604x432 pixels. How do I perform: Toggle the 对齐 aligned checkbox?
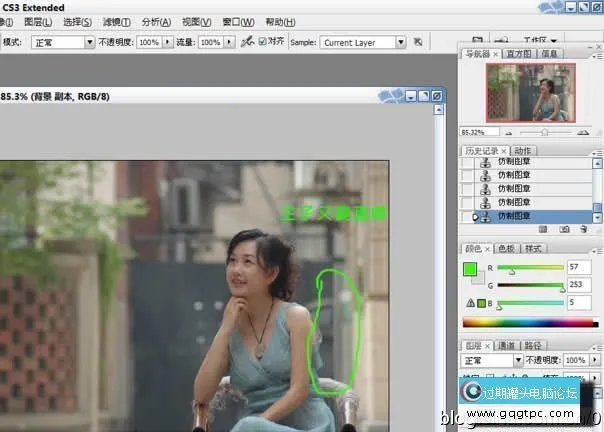(263, 41)
